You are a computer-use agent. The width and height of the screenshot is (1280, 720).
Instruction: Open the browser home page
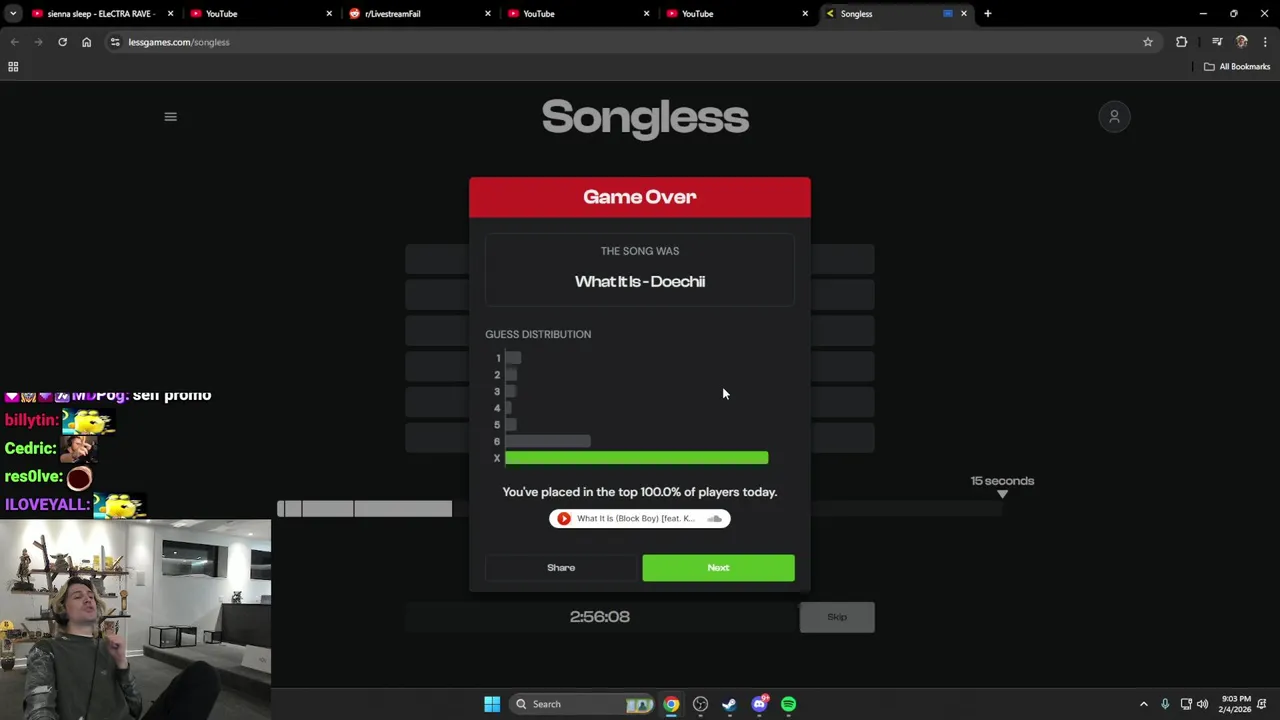(86, 42)
